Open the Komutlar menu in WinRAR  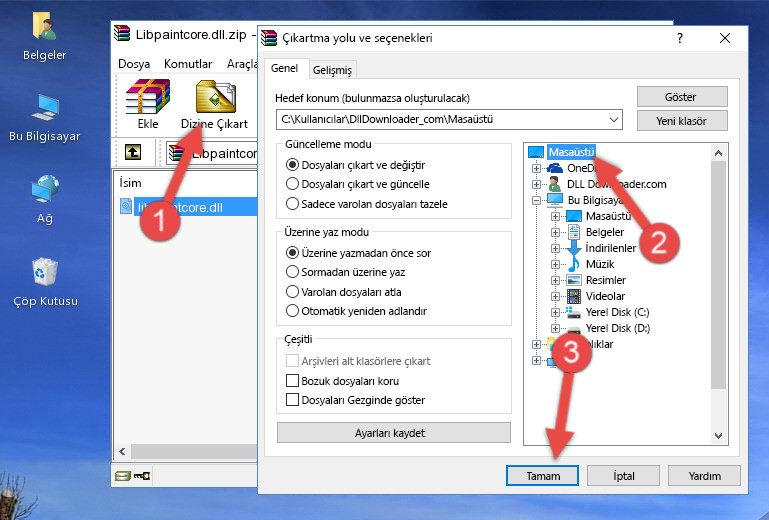pyautogui.click(x=188, y=64)
